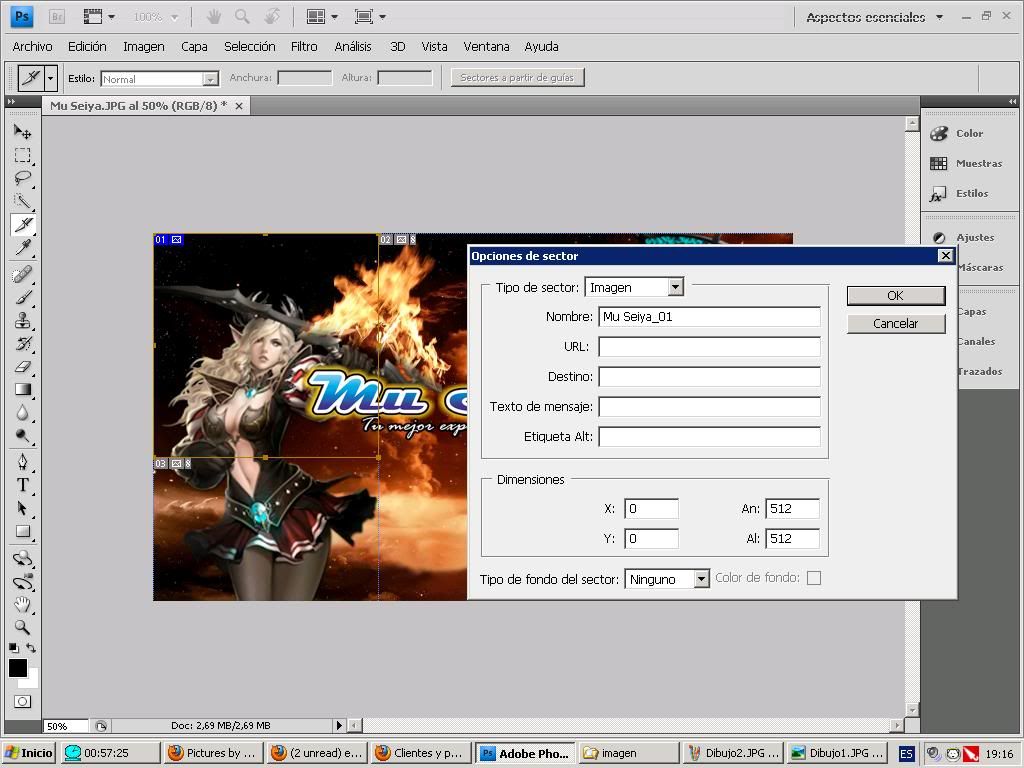Open the Imagen menu
This screenshot has width=1024, height=768.
pyautogui.click(x=144, y=46)
